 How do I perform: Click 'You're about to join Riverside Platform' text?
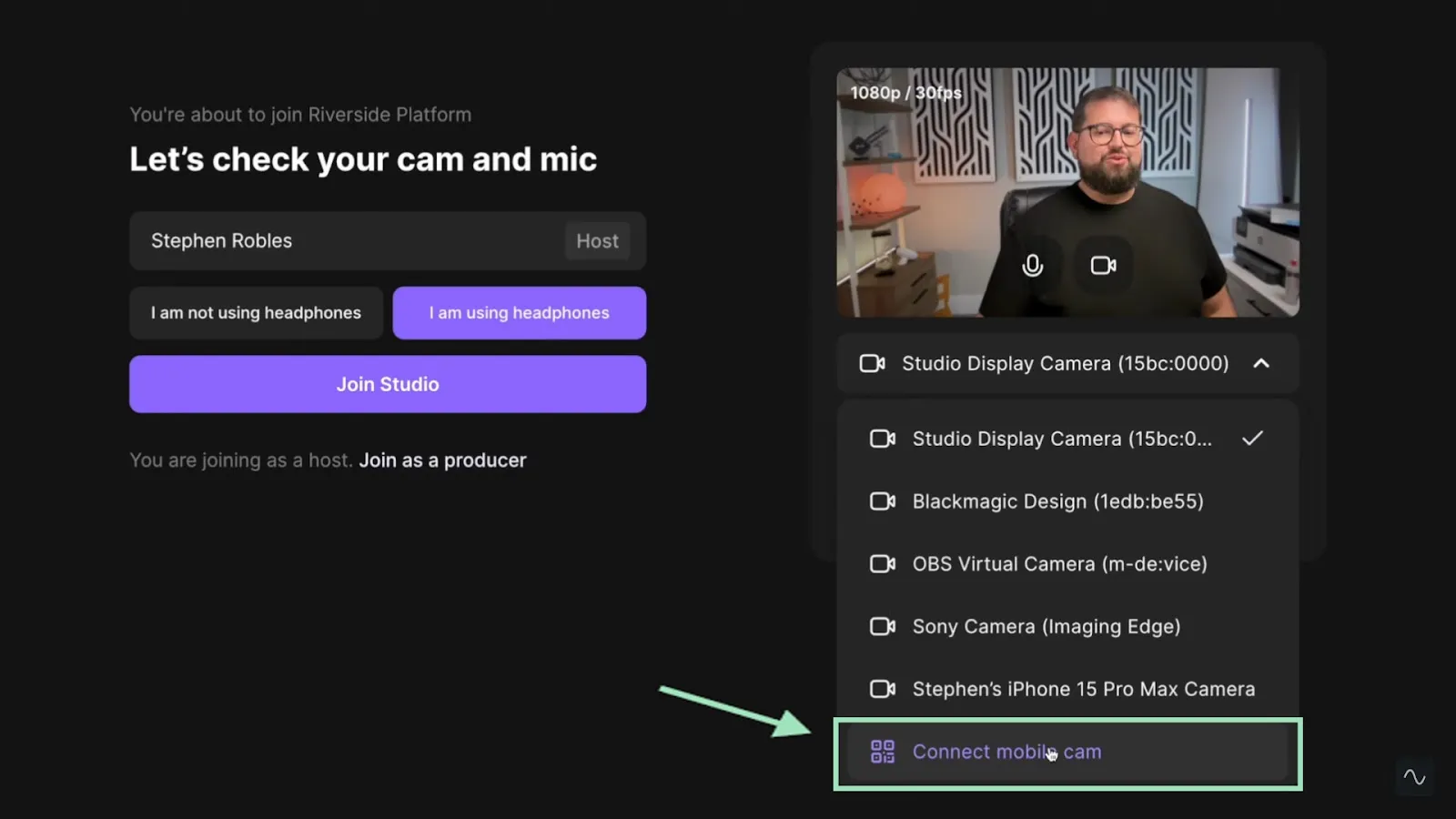(300, 115)
